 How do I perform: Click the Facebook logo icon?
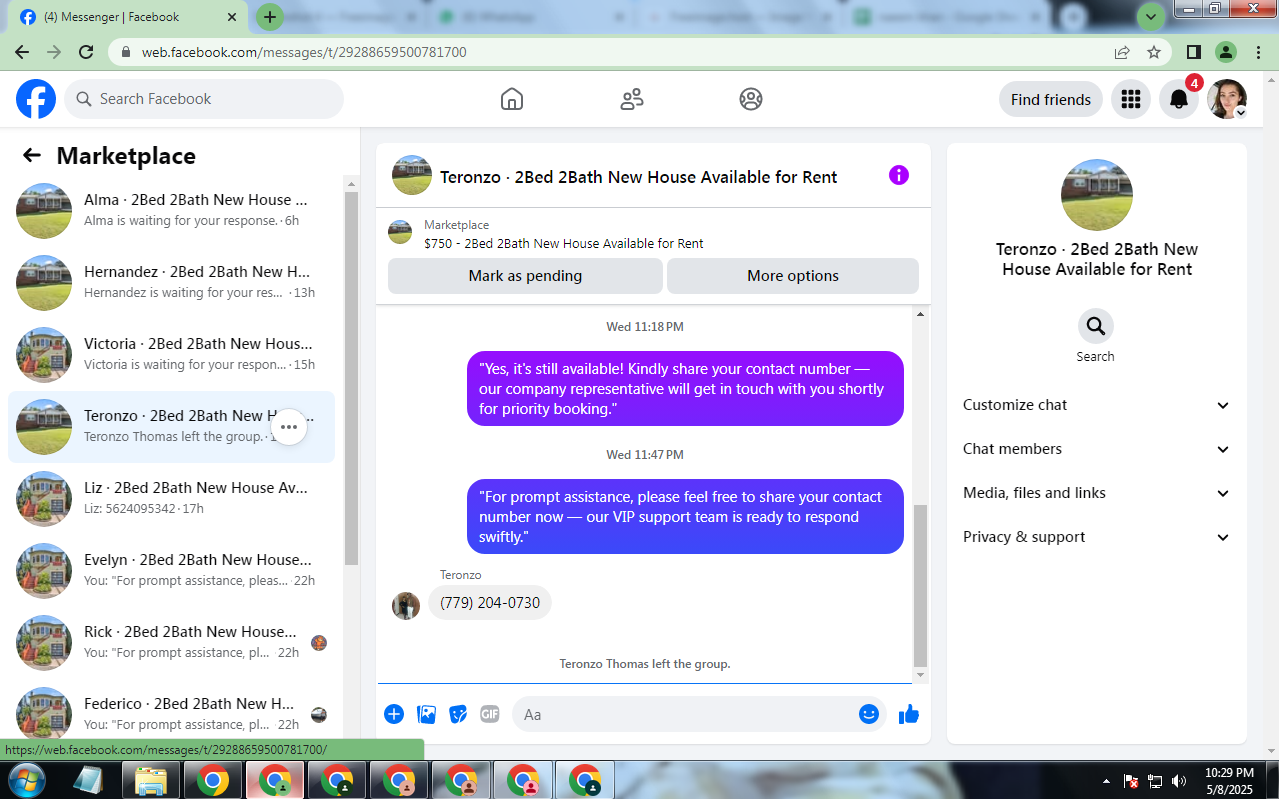click(x=36, y=99)
